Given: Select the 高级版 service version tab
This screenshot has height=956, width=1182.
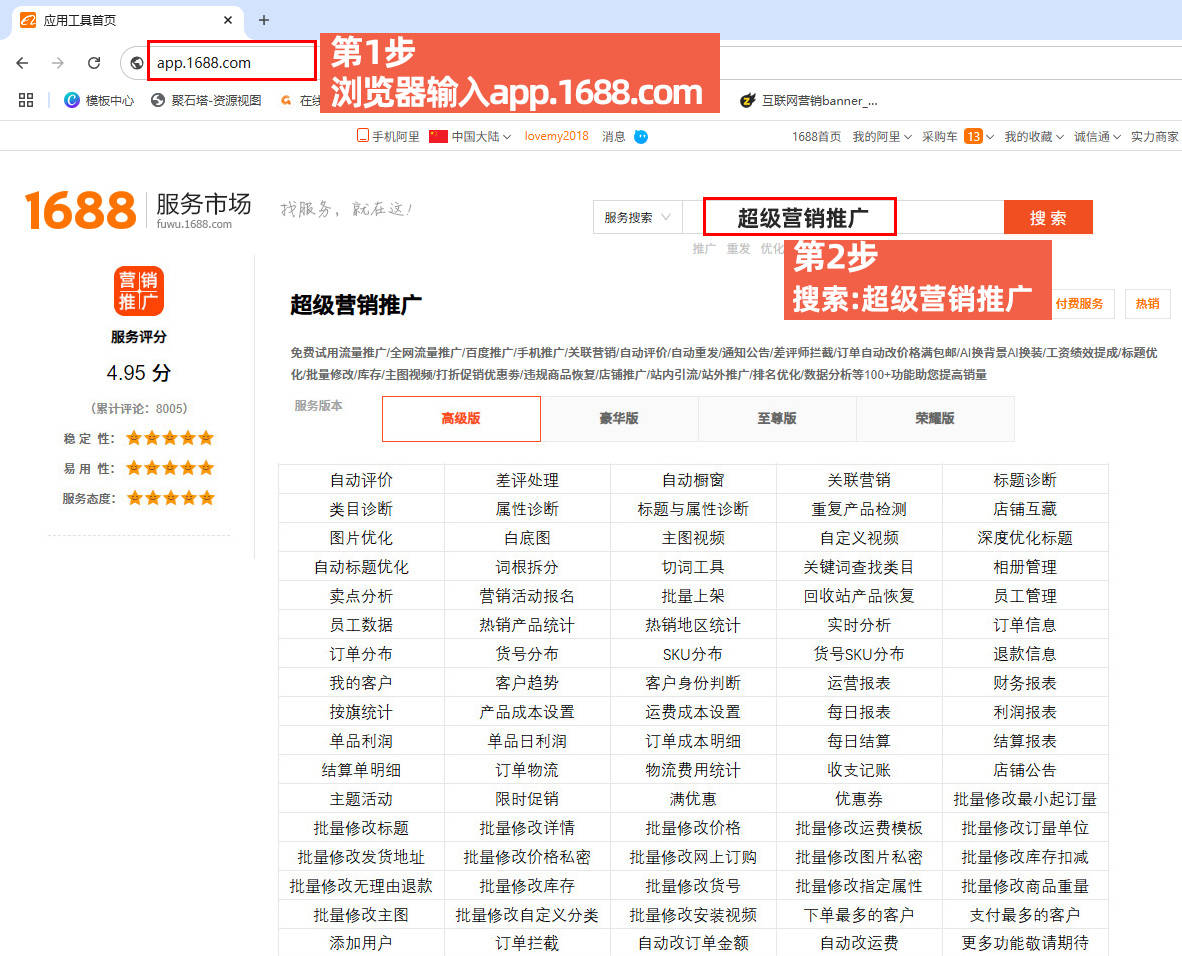Looking at the screenshot, I should pos(461,418).
